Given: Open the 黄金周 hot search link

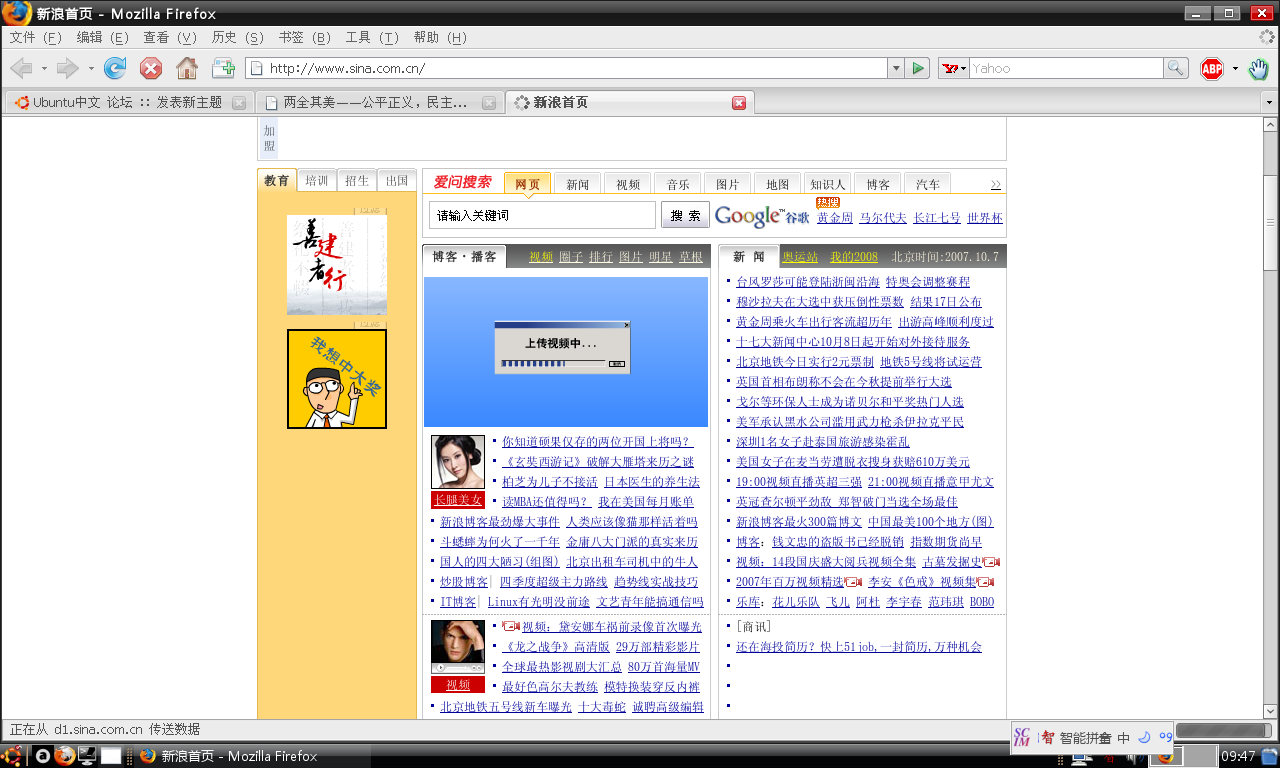Looking at the screenshot, I should [835, 218].
